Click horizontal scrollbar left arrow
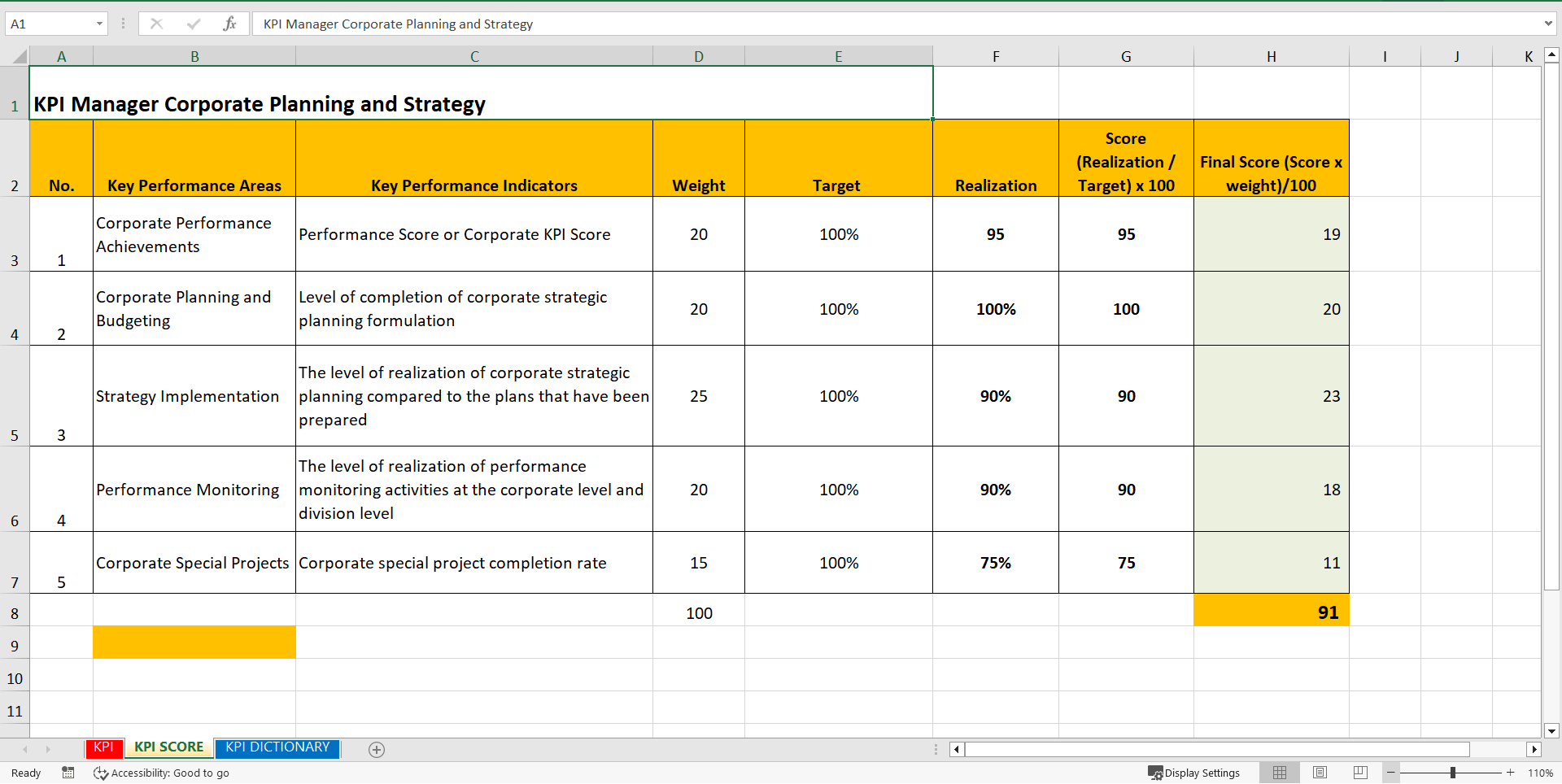This screenshot has width=1562, height=784. (957, 749)
